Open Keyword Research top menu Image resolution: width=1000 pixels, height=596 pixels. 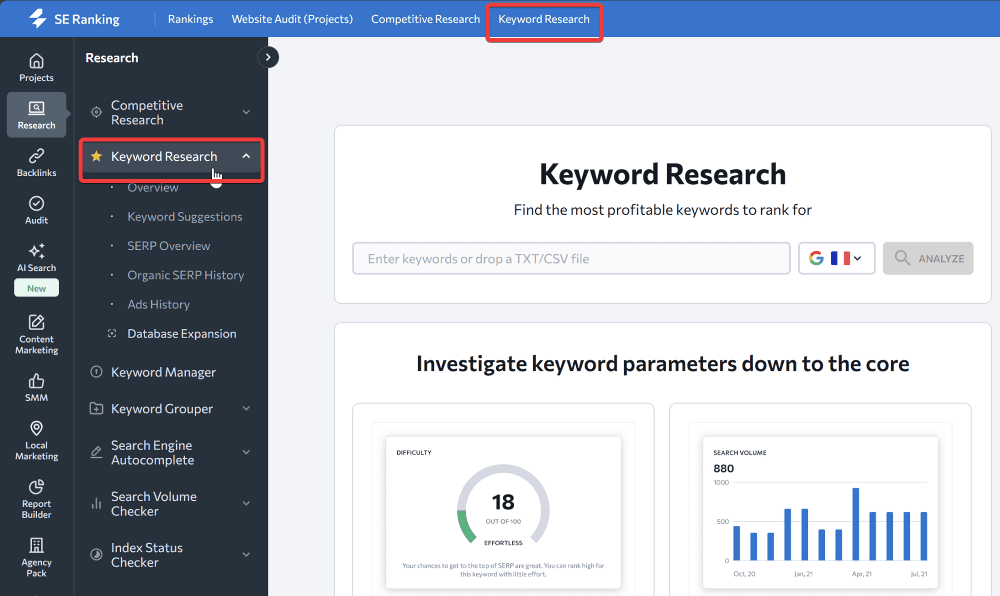(x=544, y=19)
